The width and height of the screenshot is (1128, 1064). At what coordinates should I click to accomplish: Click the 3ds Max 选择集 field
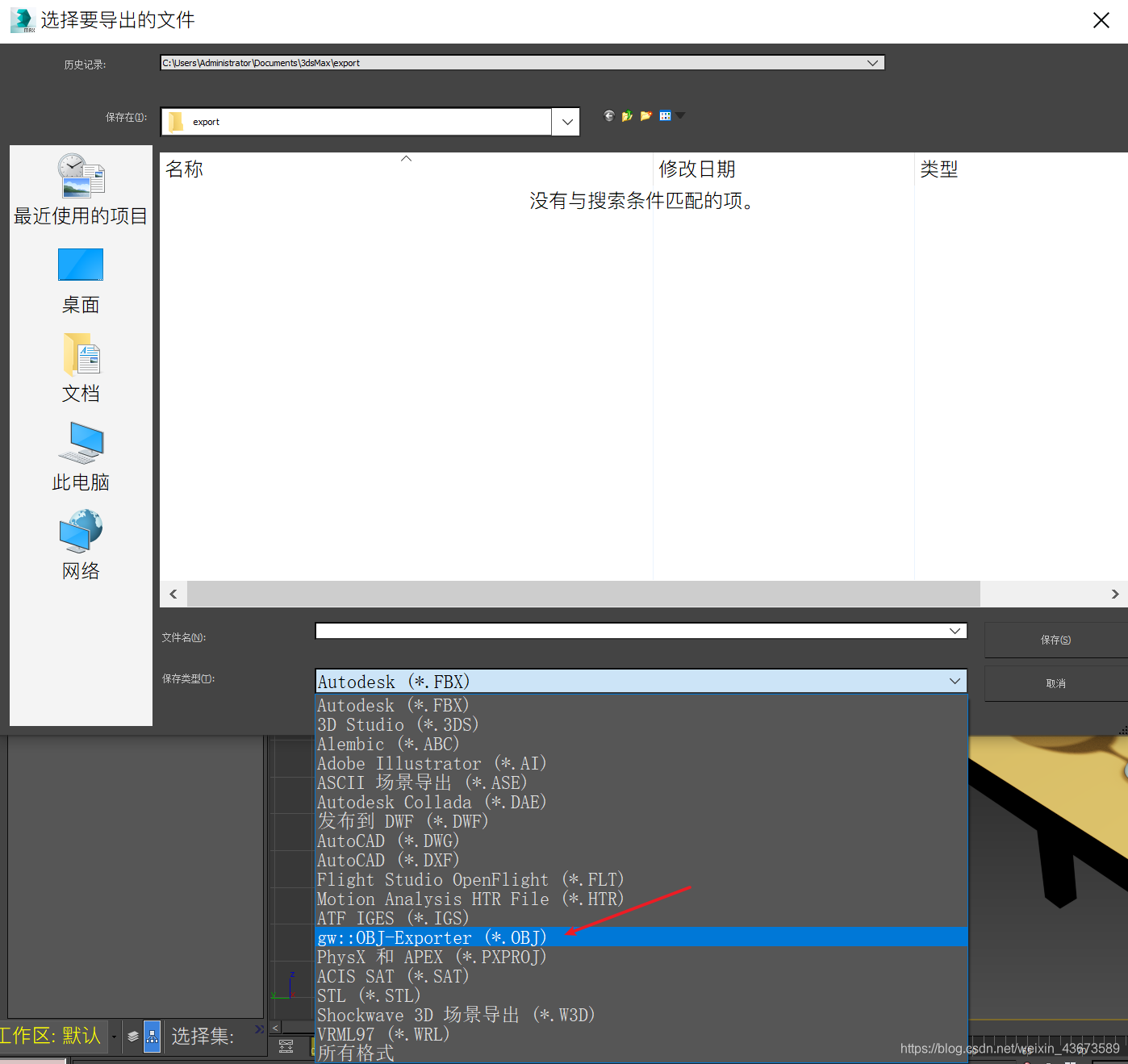pyautogui.click(x=204, y=1037)
